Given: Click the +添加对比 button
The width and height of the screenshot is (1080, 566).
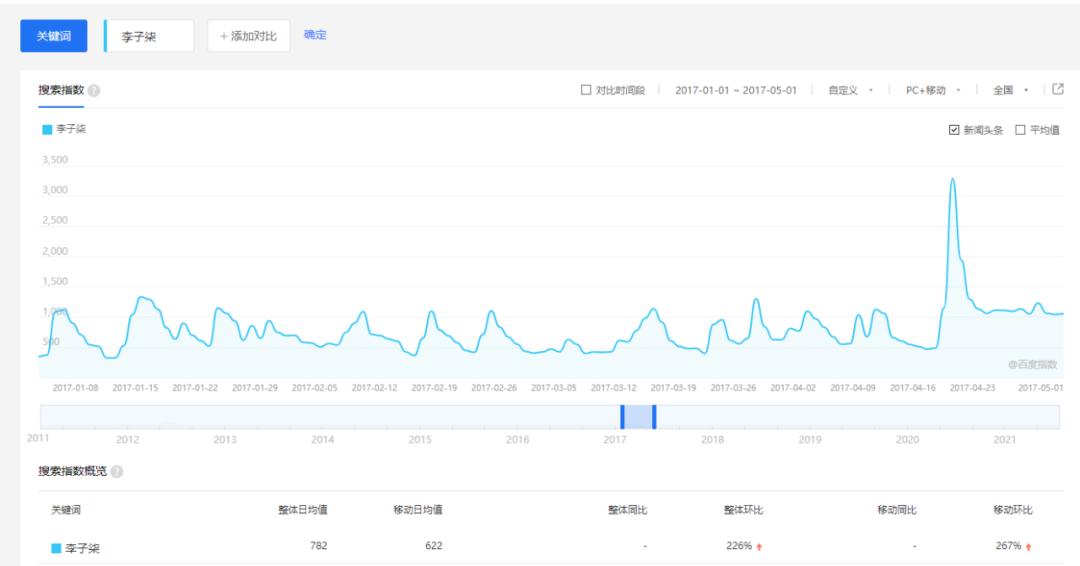Looking at the screenshot, I should pyautogui.click(x=248, y=36).
